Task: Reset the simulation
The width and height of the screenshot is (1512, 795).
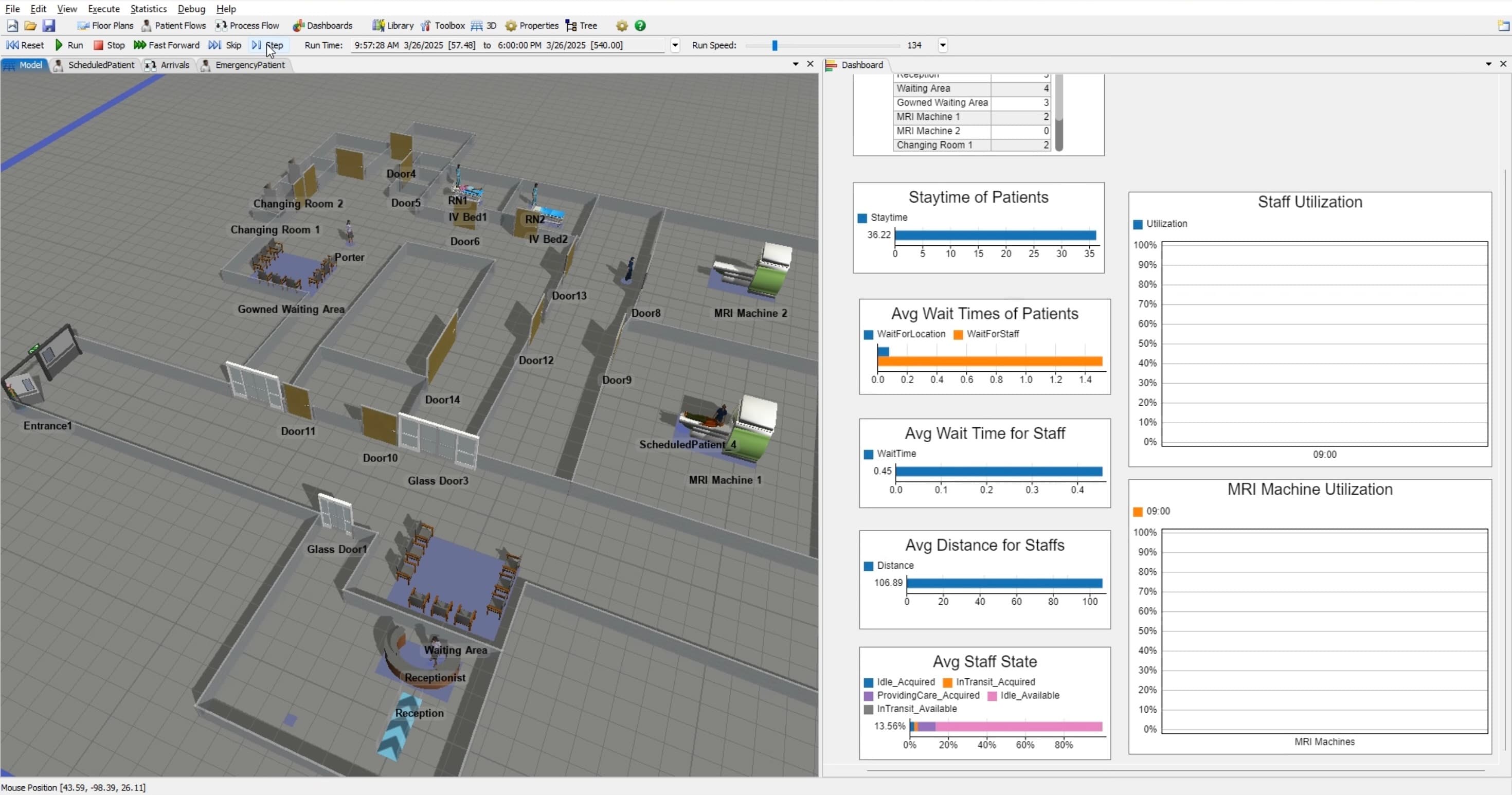Action: click(x=25, y=45)
